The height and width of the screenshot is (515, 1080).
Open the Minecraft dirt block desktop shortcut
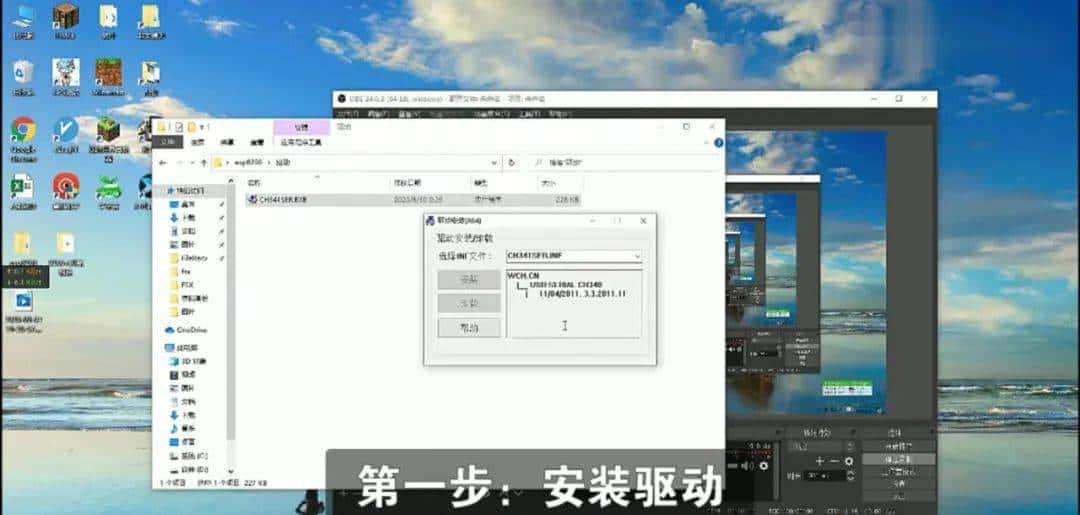tap(108, 76)
